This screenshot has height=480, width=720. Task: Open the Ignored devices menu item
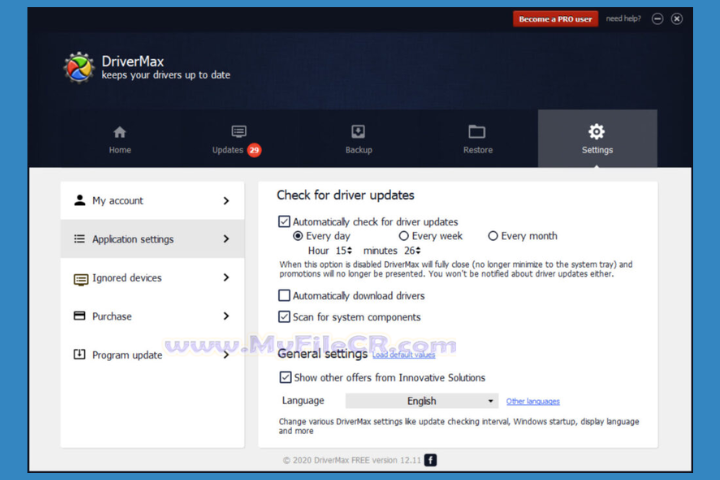point(152,277)
